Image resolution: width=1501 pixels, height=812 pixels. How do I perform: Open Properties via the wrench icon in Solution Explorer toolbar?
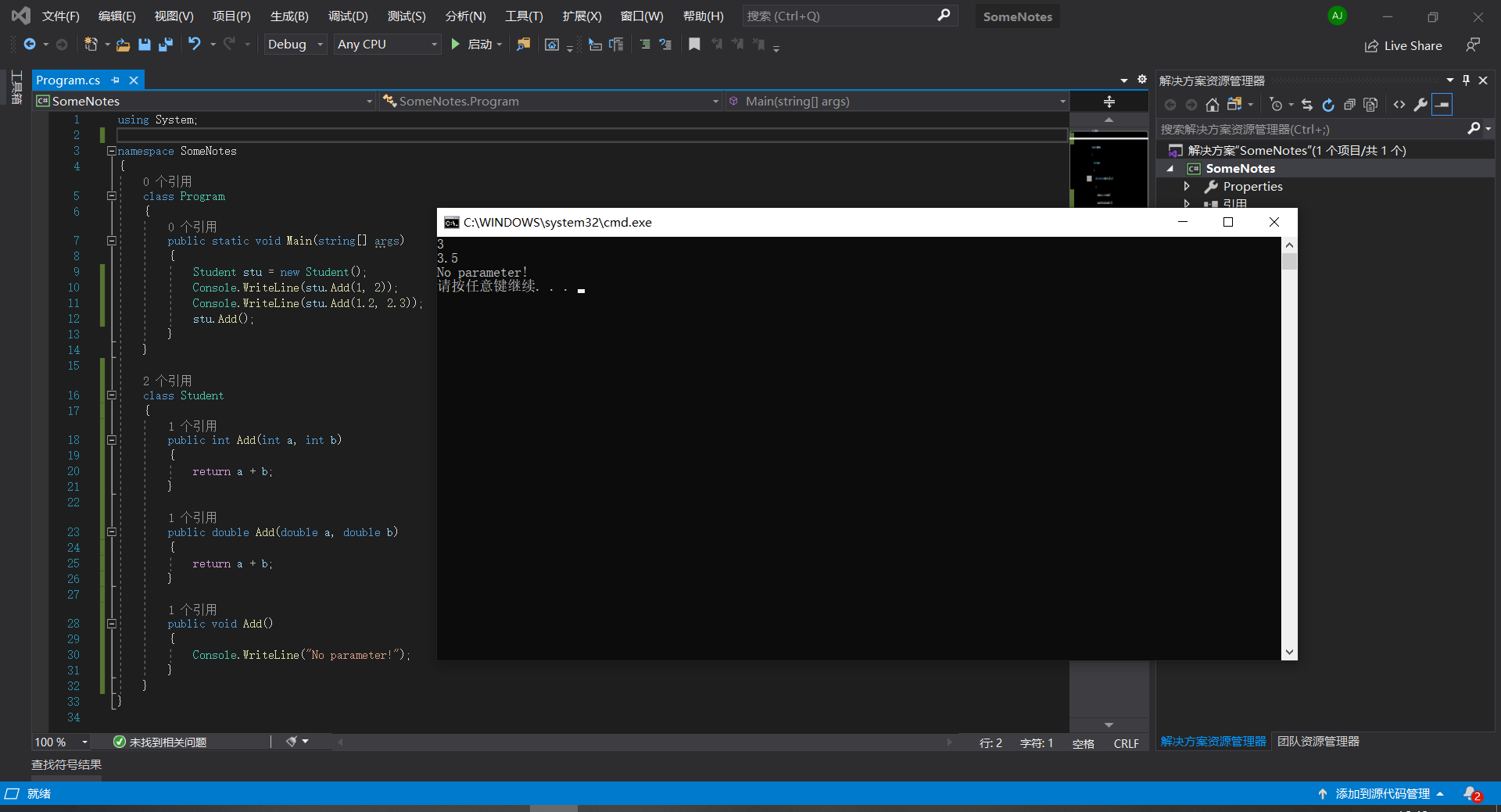coord(1420,105)
